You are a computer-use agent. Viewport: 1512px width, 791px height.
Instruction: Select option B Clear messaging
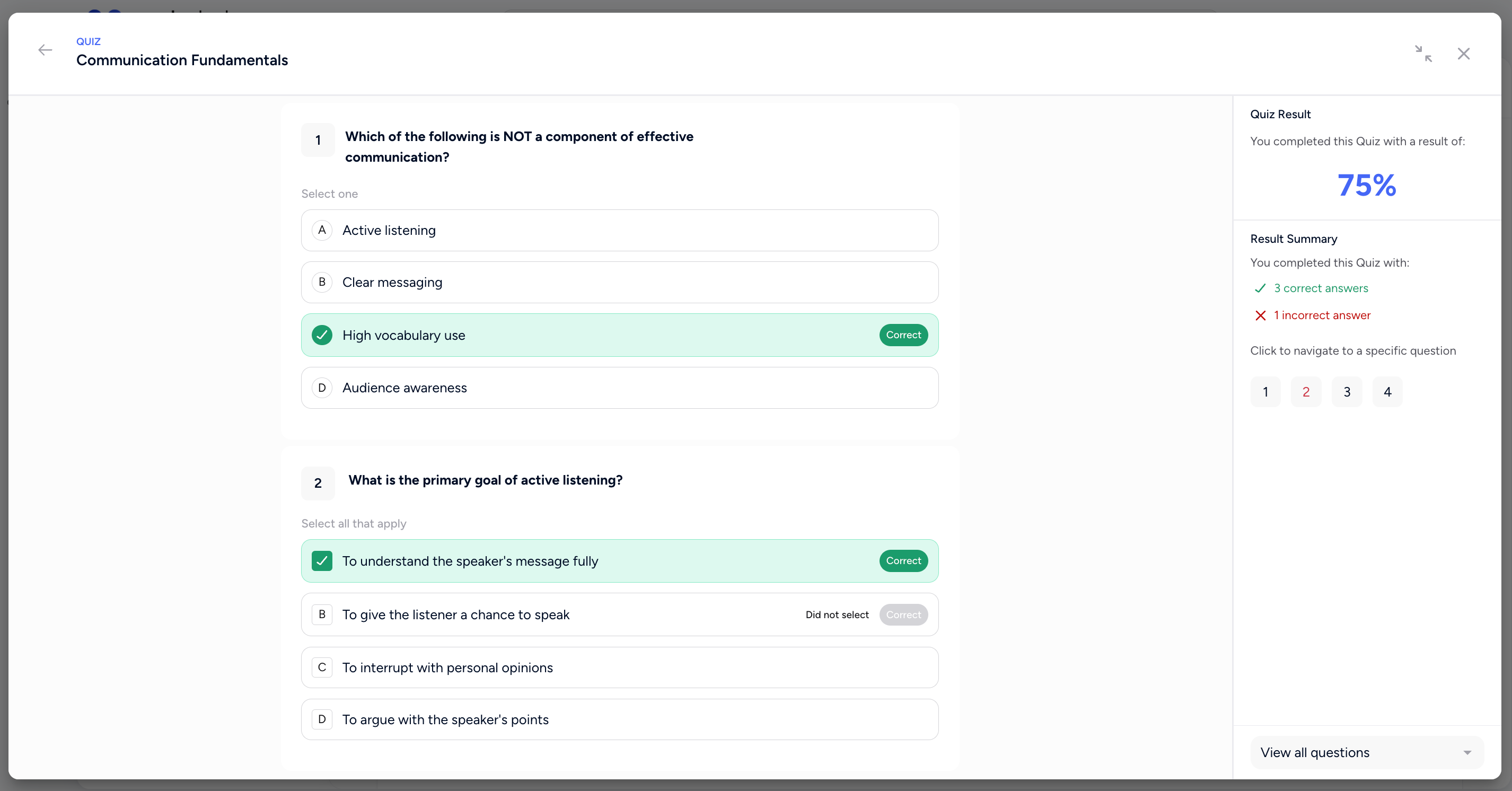point(619,282)
